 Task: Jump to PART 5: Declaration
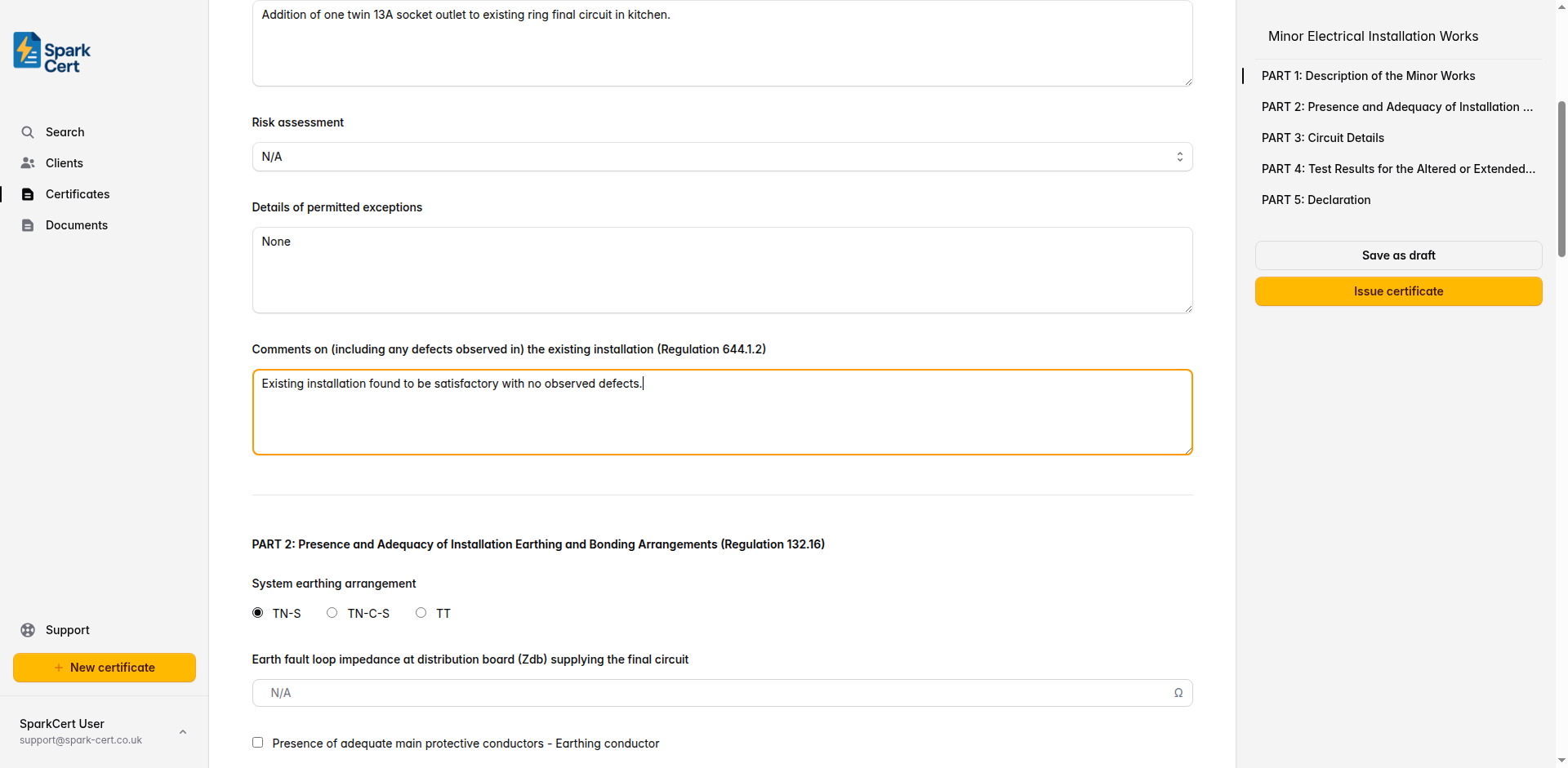pyautogui.click(x=1316, y=199)
